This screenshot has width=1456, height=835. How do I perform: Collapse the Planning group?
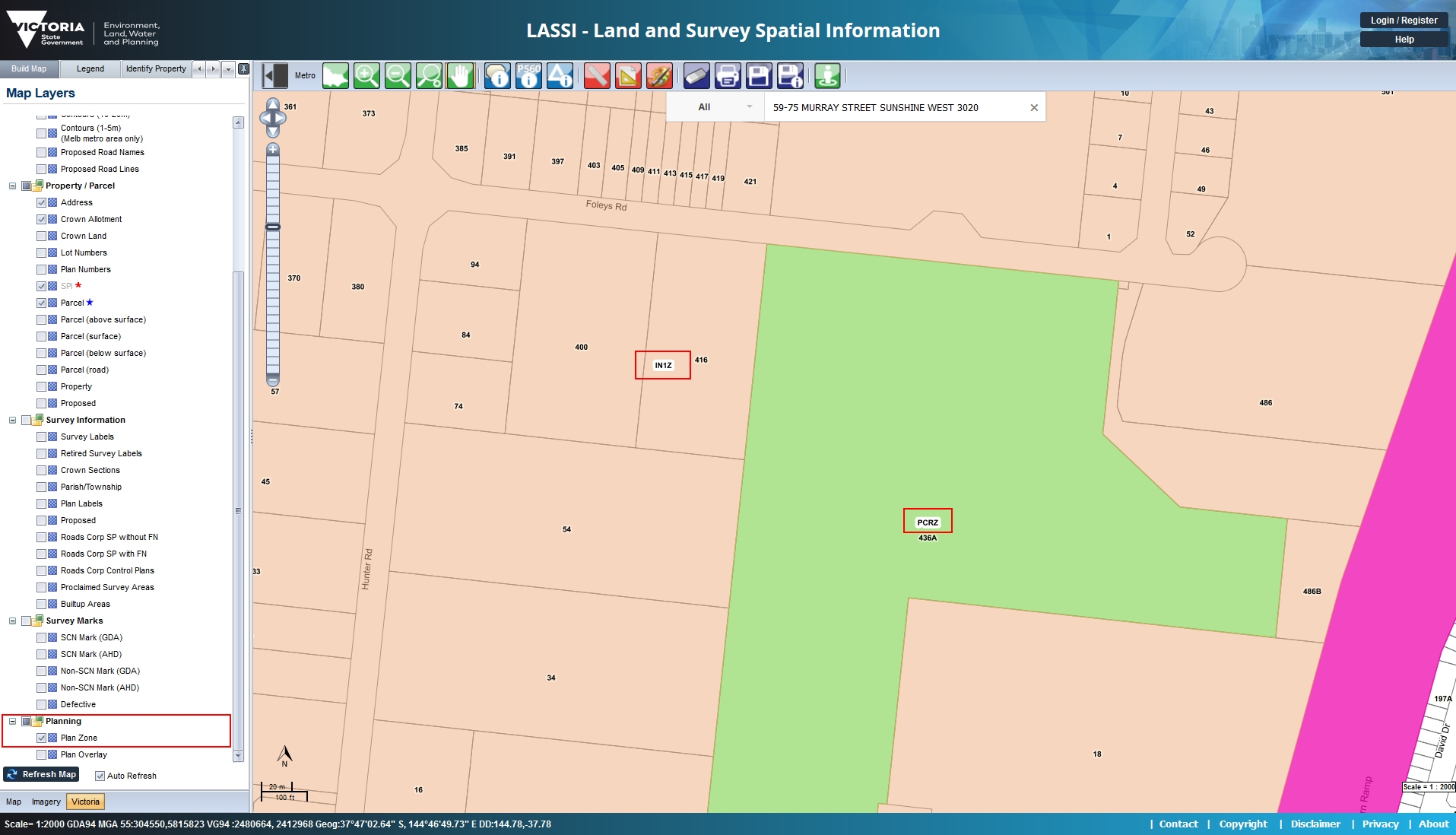12,721
